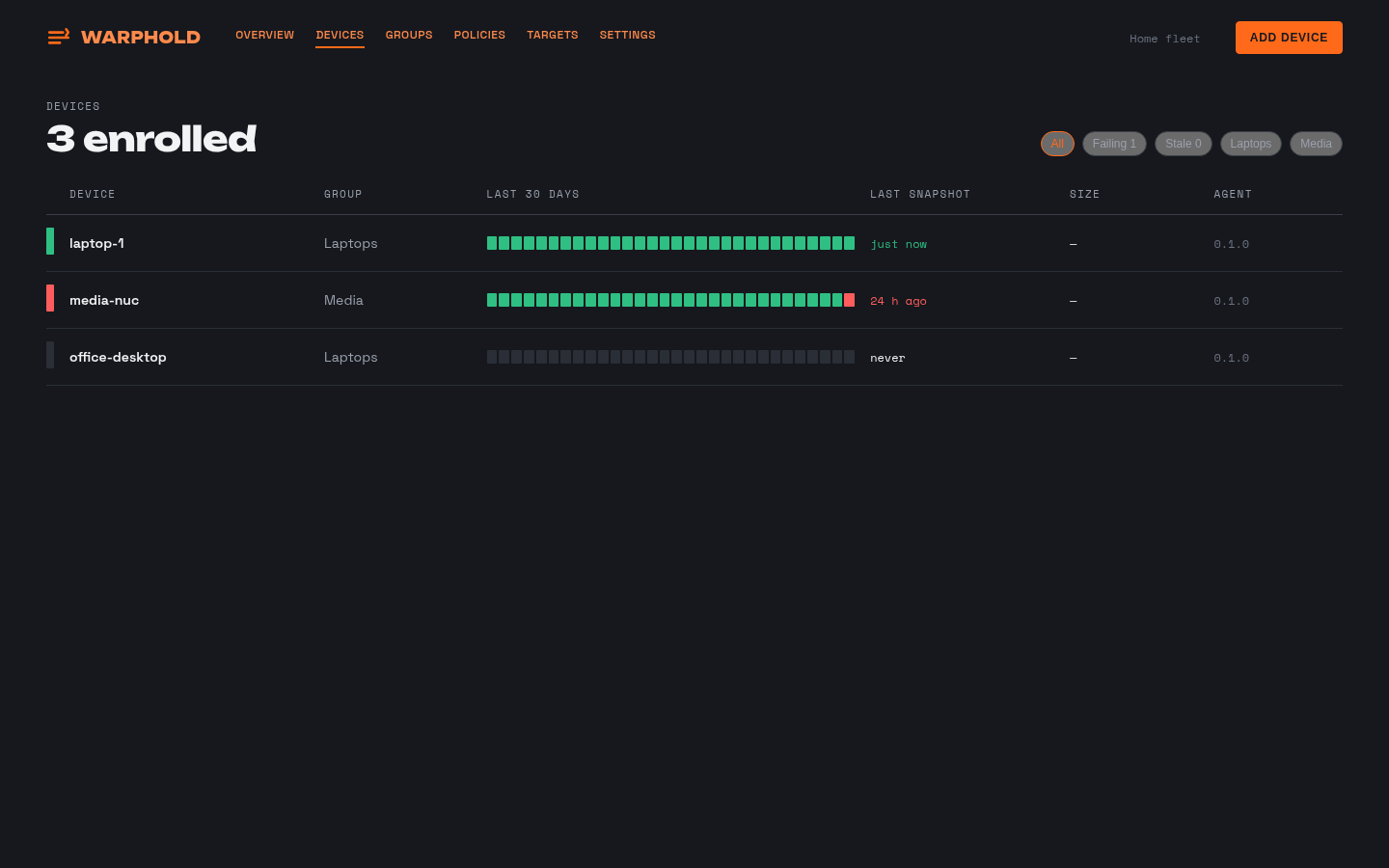This screenshot has height=868, width=1389.
Task: Navigate to Targets
Action: [x=553, y=35]
